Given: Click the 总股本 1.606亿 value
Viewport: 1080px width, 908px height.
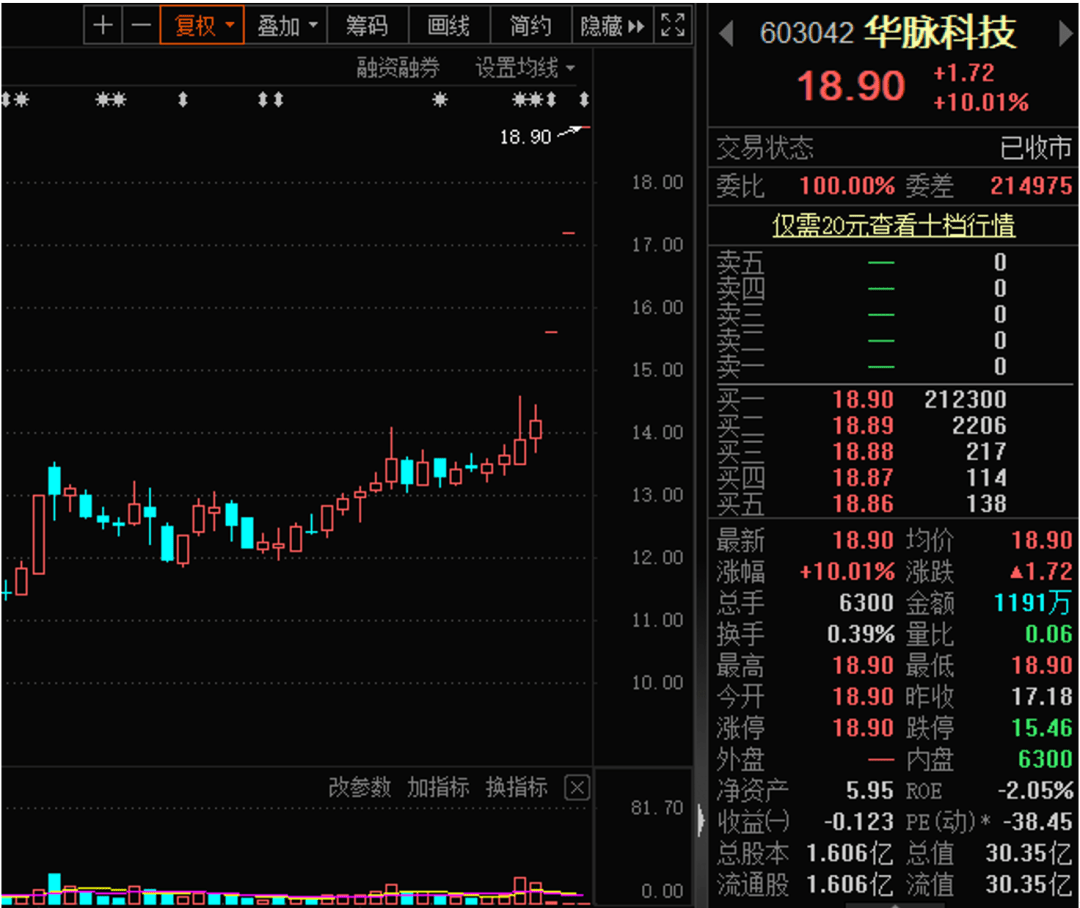Looking at the screenshot, I should 850,854.
